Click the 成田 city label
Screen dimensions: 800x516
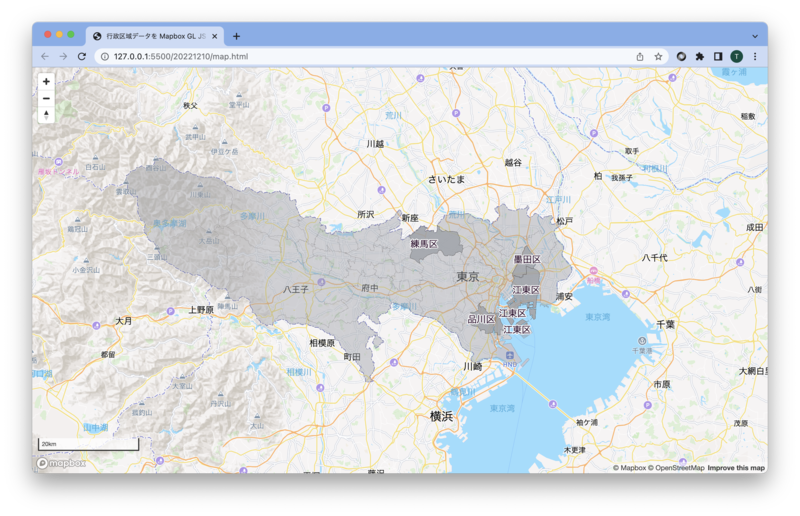(755, 227)
